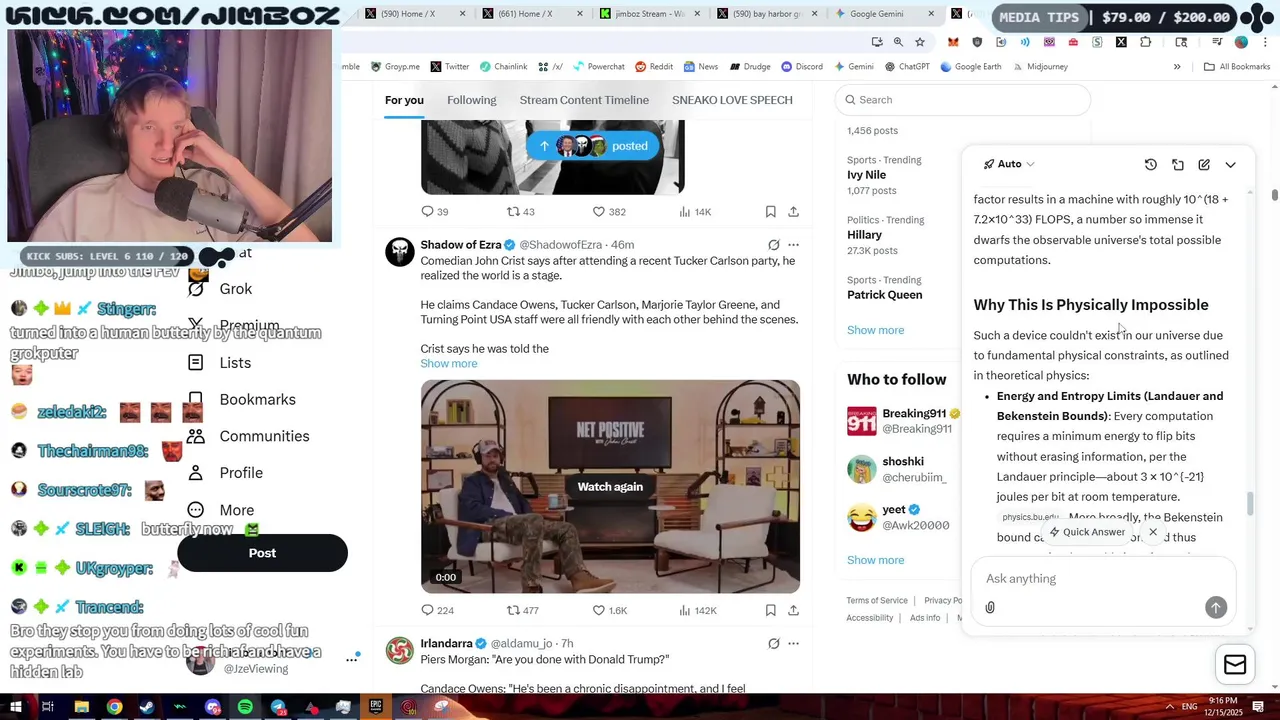This screenshot has width=1280, height=720.
Task: Reply to the Shadow of Ezra post
Action: [437, 610]
